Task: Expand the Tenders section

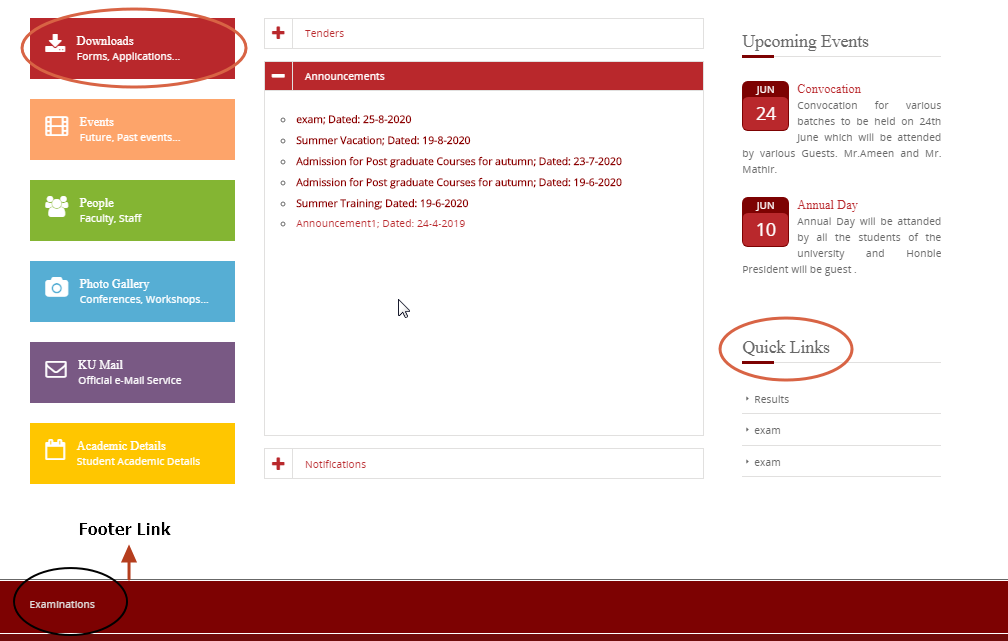Action: (x=278, y=33)
